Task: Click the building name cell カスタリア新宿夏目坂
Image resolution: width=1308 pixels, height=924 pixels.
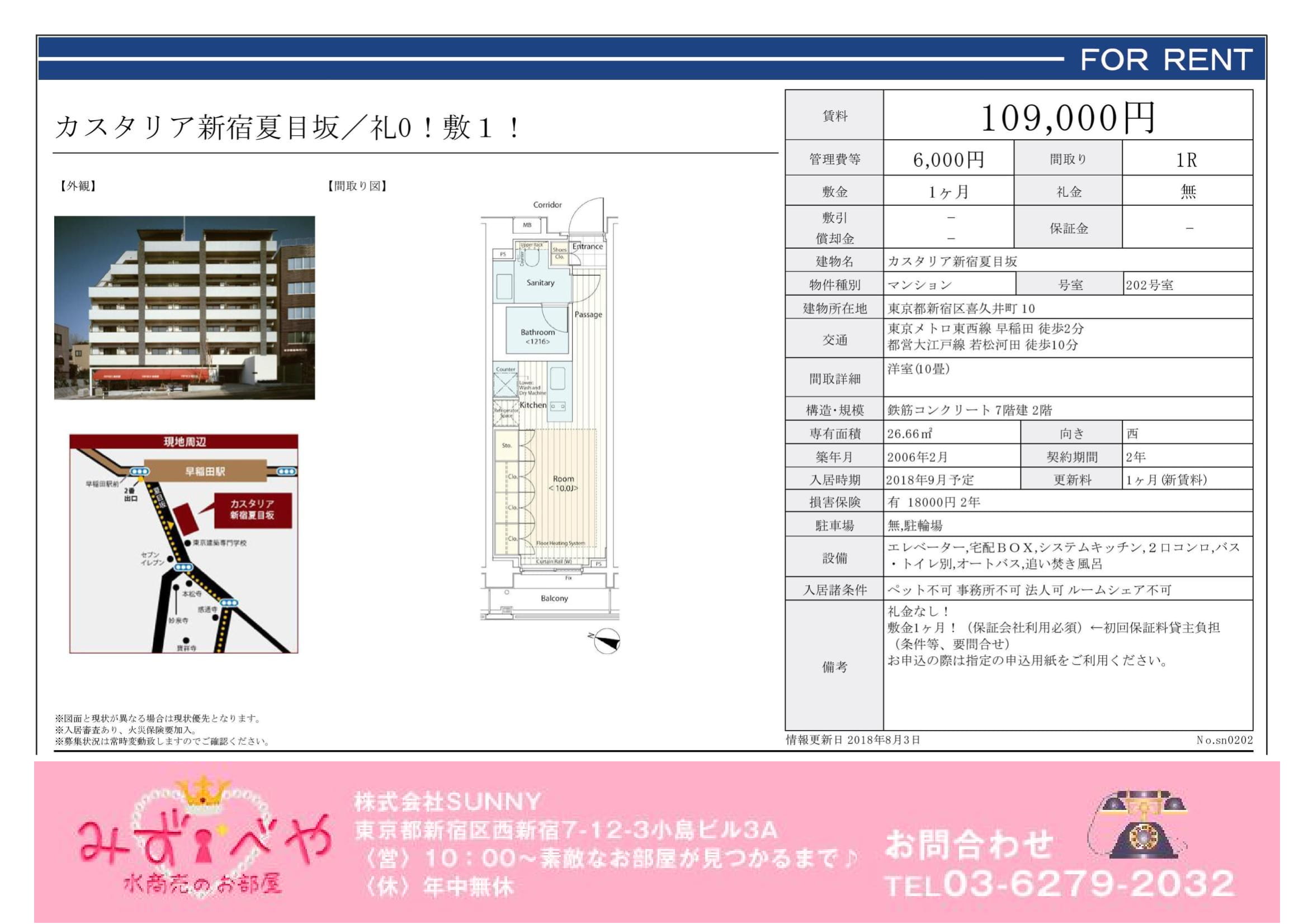Action: (x=952, y=261)
